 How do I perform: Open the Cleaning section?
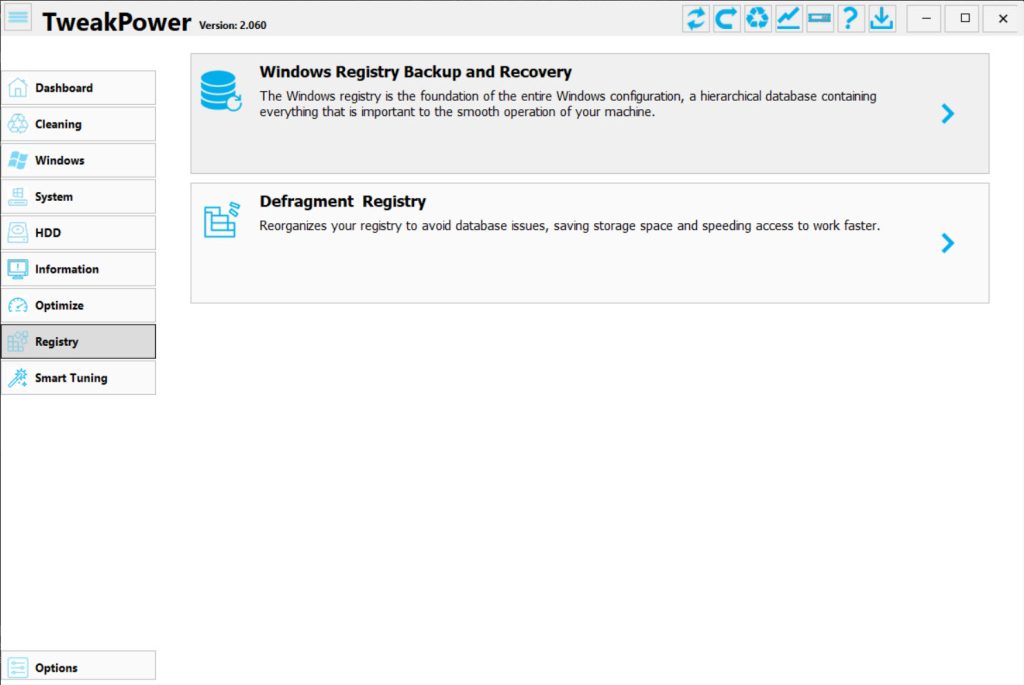point(78,124)
